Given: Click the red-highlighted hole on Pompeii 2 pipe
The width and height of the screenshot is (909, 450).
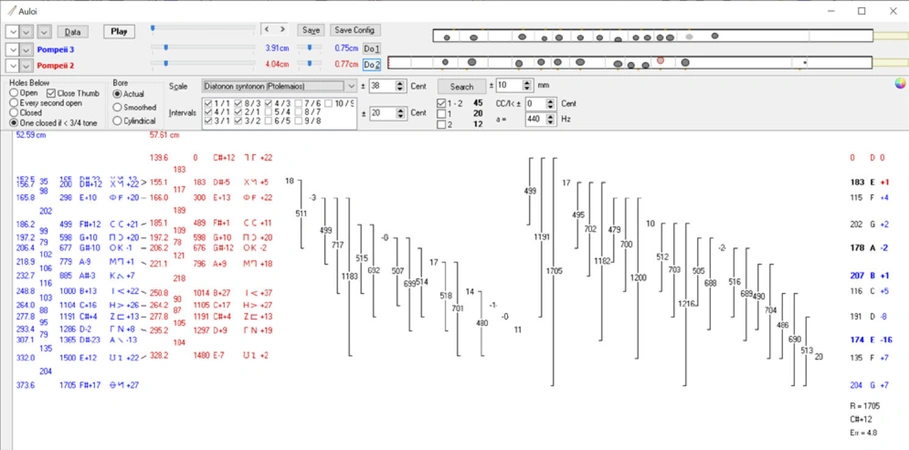Looking at the screenshot, I should click(x=660, y=62).
